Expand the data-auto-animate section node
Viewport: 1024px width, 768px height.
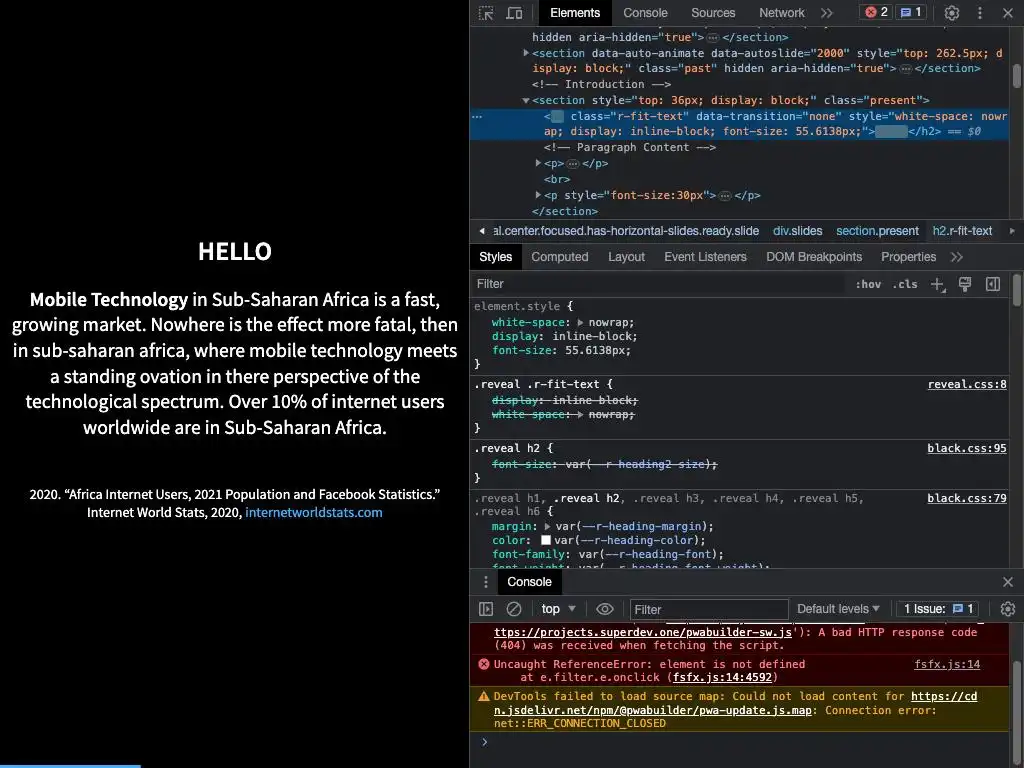tap(526, 53)
